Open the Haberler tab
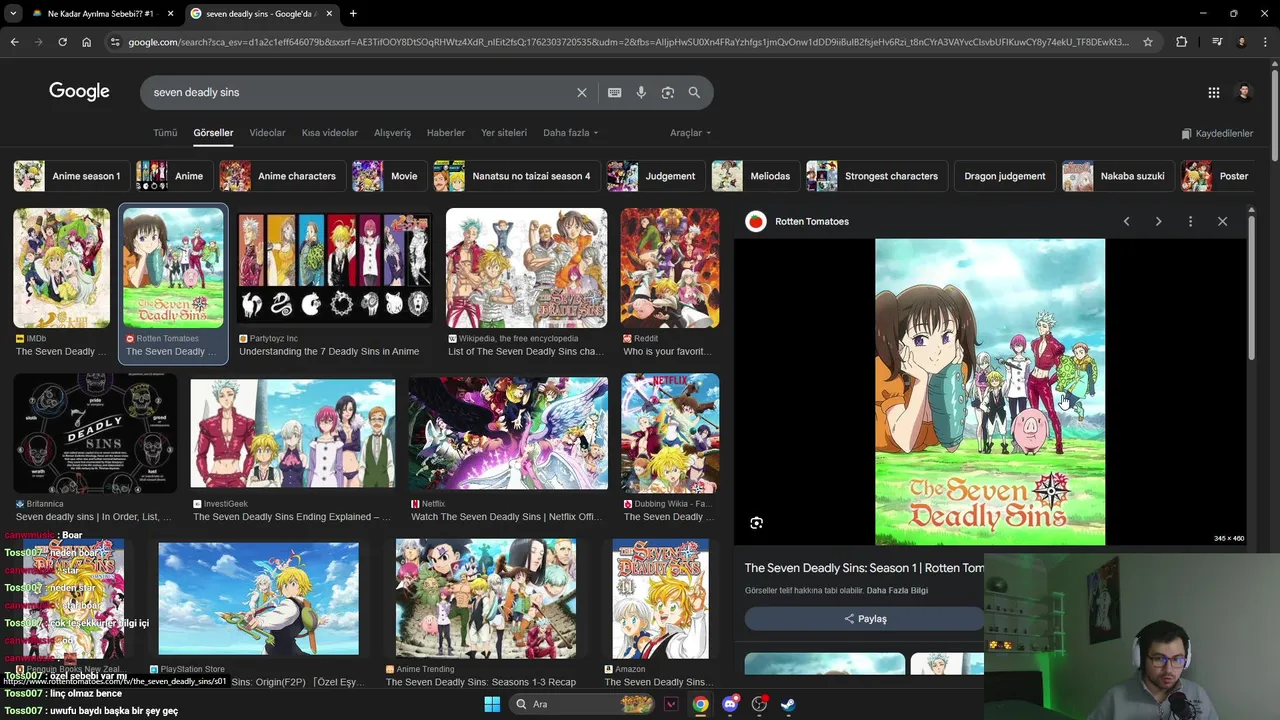1280x720 pixels. 446,133
